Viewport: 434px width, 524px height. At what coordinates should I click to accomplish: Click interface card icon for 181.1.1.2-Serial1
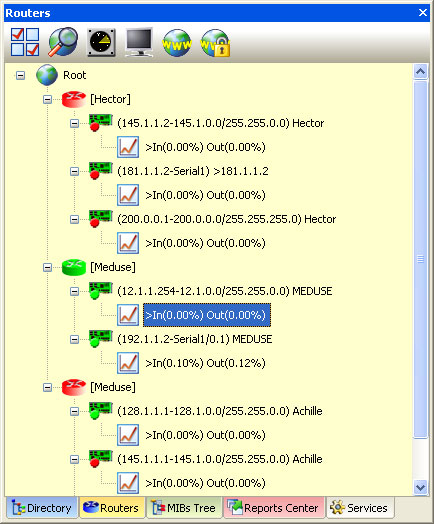[100, 171]
